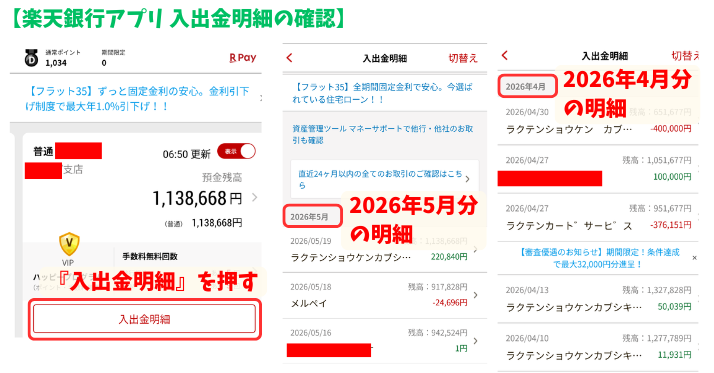Tap the (普通) 1,138,668円 balance line
This screenshot has width=714, height=373.
click(203, 223)
